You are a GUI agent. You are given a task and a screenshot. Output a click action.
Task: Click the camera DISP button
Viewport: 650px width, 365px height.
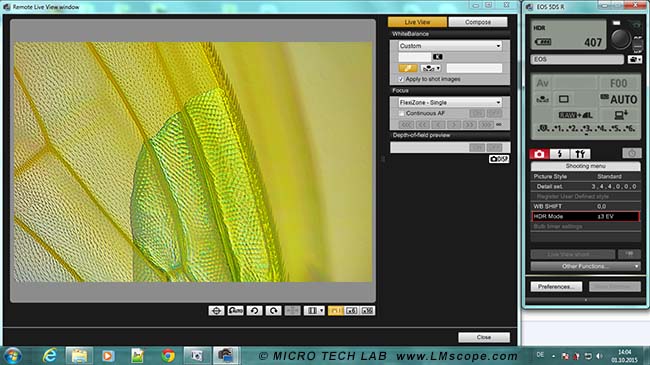point(499,159)
